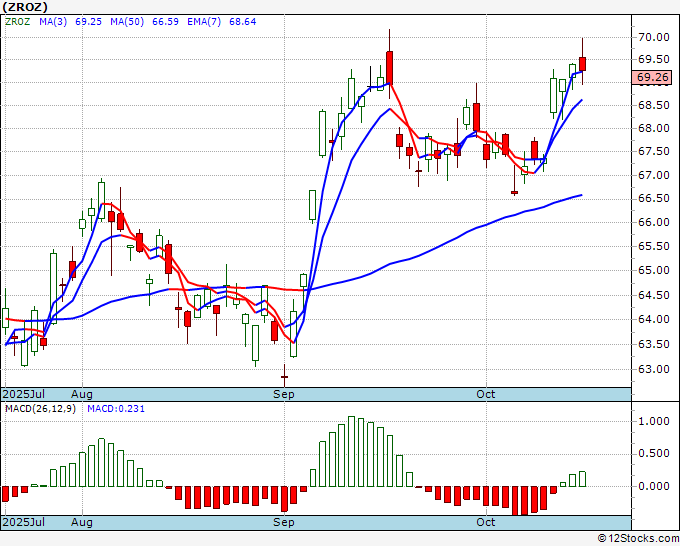Viewport: 680px width, 546px height.
Task: Click the 0.000 MACD axis label
Action: click(x=654, y=486)
